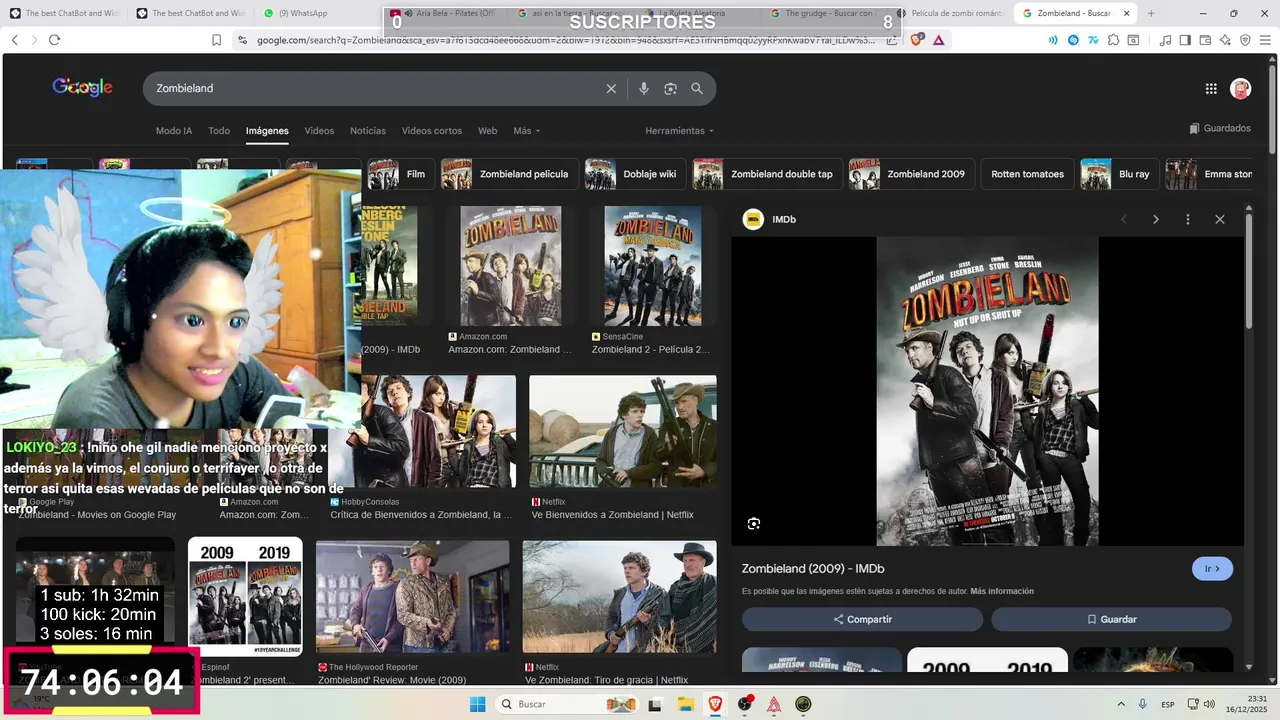Open the Leo AI sparkle icon
This screenshot has height=720, width=1280.
[1225, 40]
